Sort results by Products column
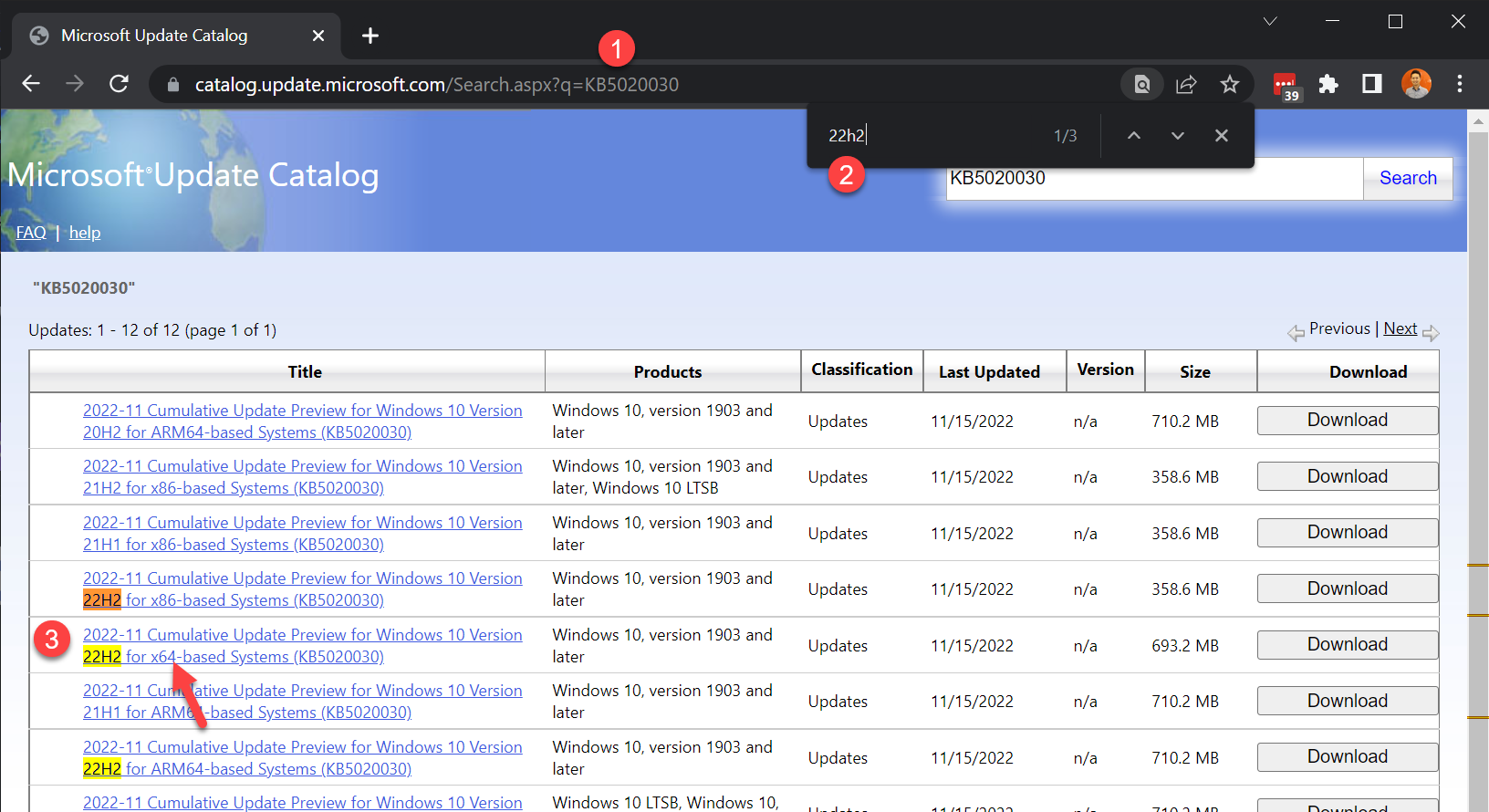 (x=668, y=372)
